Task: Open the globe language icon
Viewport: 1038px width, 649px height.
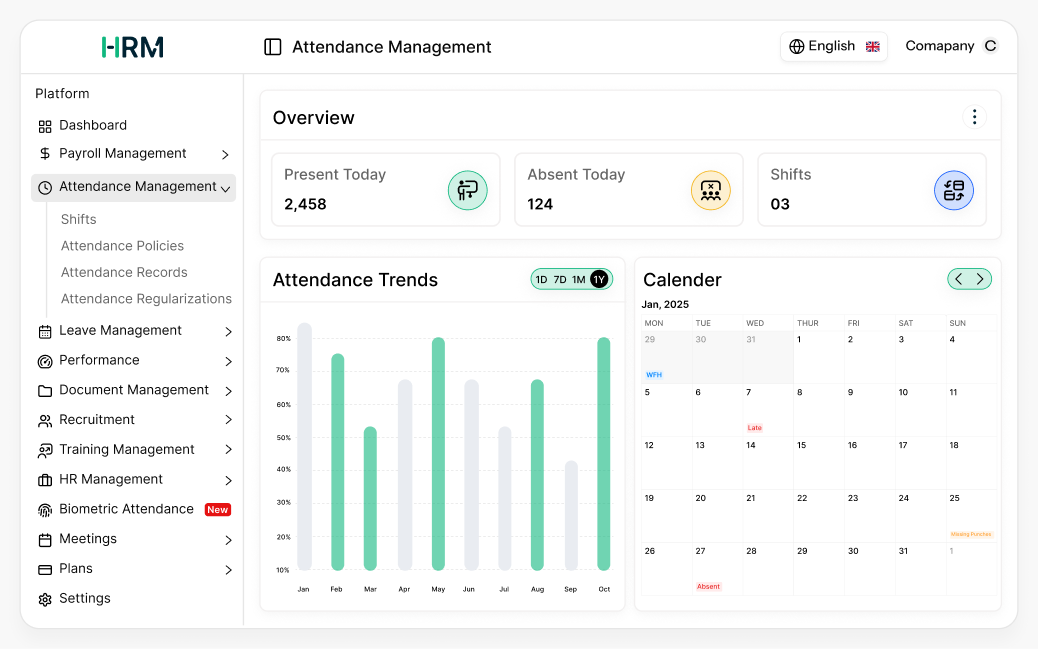Action: tap(796, 46)
